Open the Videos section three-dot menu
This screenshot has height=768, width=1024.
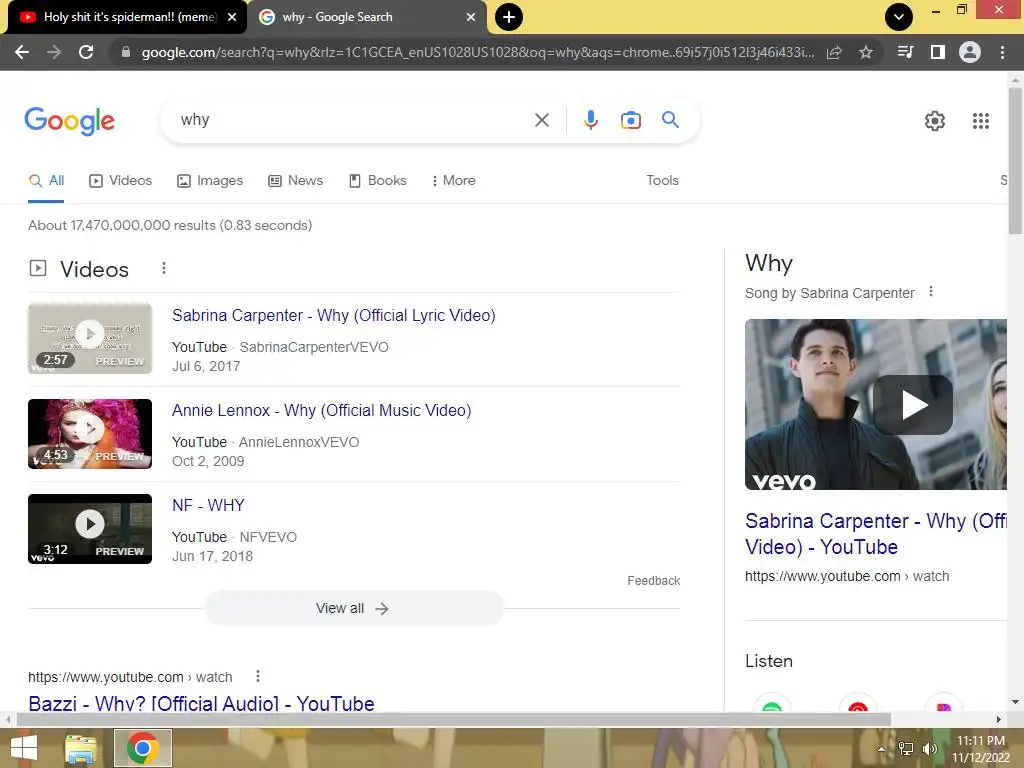164,268
